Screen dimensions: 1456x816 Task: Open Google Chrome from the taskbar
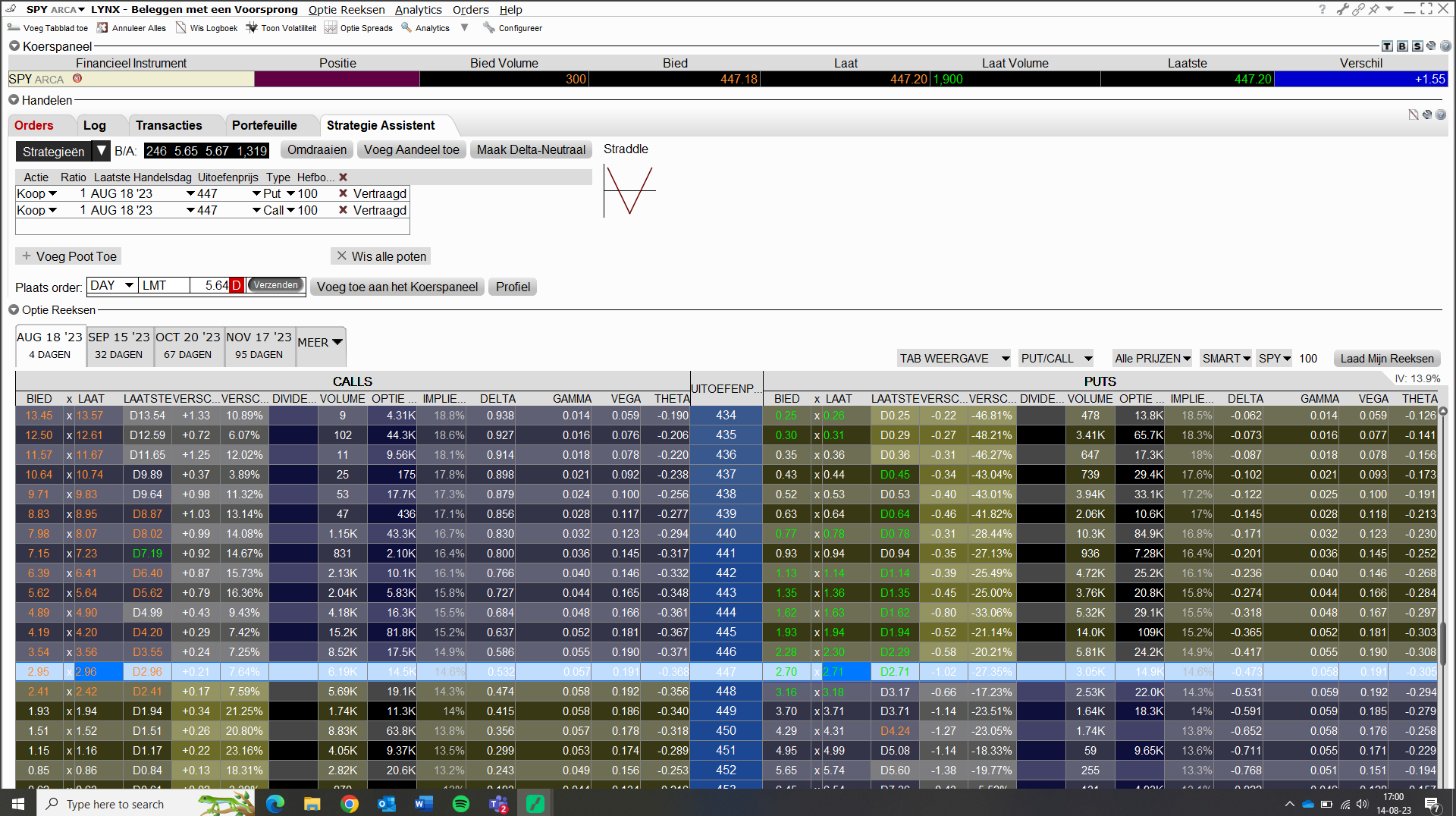click(x=350, y=803)
